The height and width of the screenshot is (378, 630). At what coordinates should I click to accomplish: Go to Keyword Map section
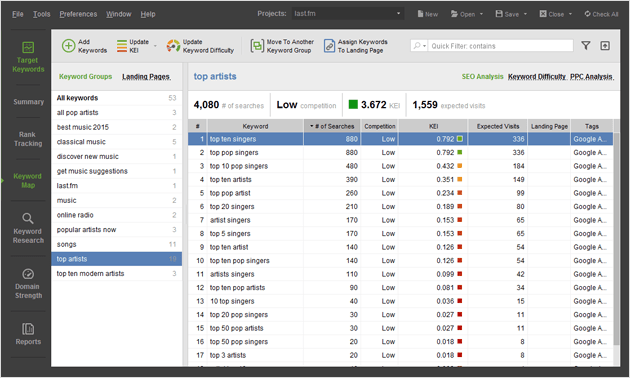click(28, 181)
